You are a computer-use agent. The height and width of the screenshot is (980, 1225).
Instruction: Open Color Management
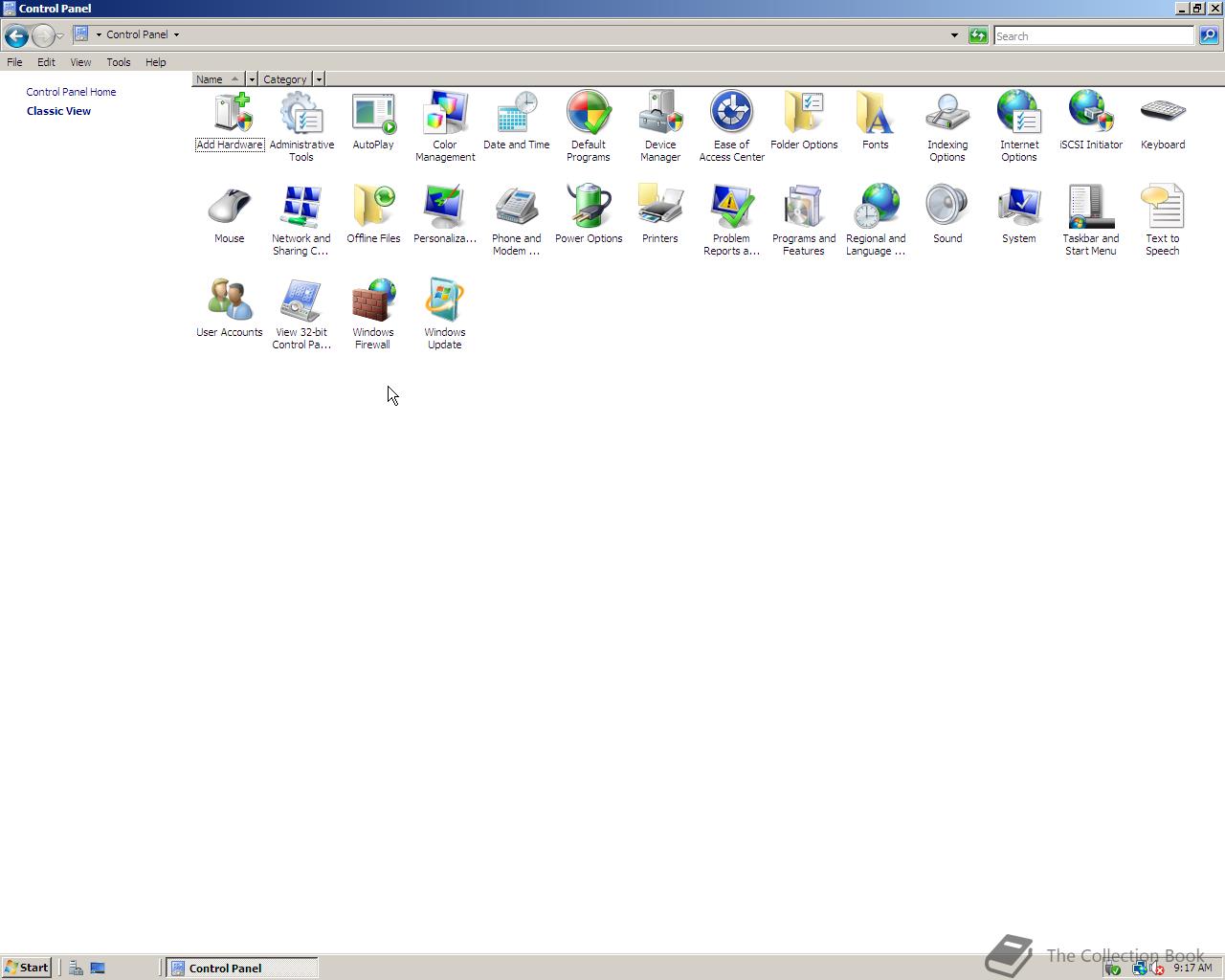point(445,127)
